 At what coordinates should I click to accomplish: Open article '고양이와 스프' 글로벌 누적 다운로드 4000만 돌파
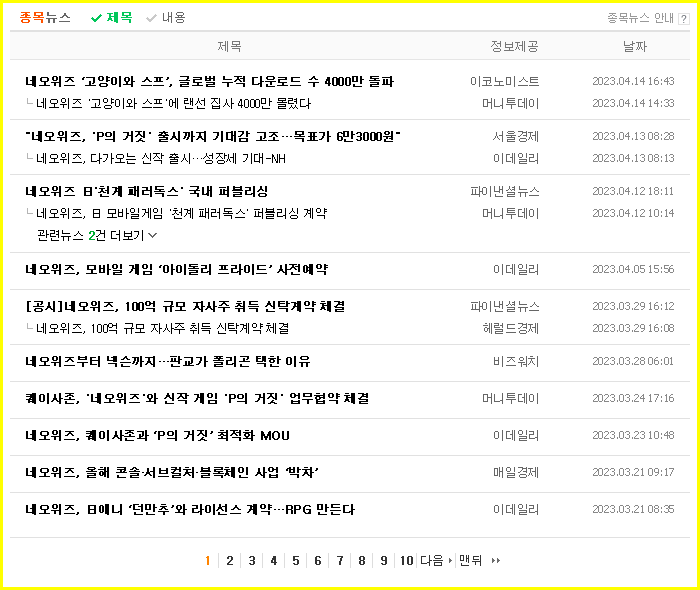209,81
